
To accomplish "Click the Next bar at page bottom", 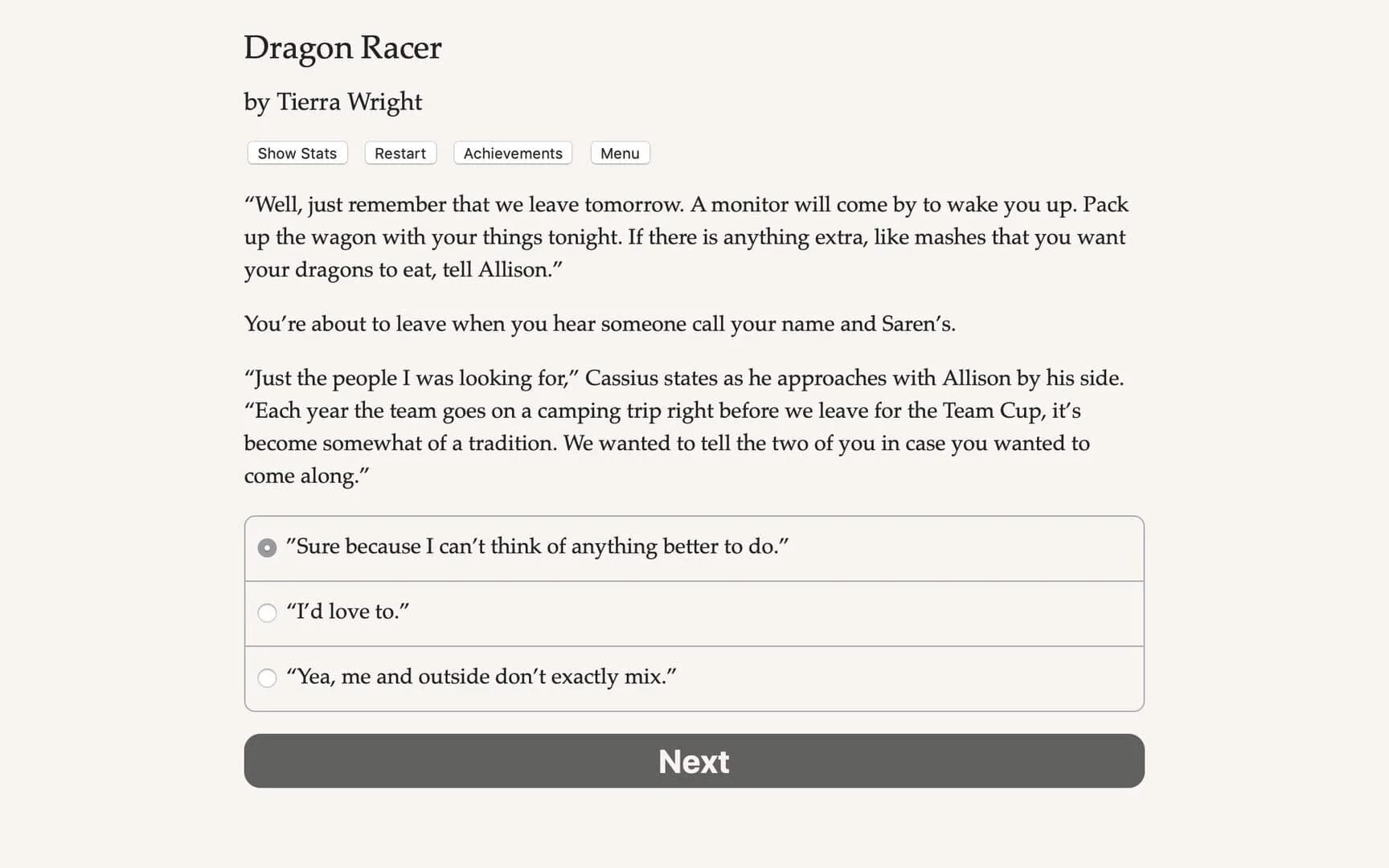I will click(693, 761).
